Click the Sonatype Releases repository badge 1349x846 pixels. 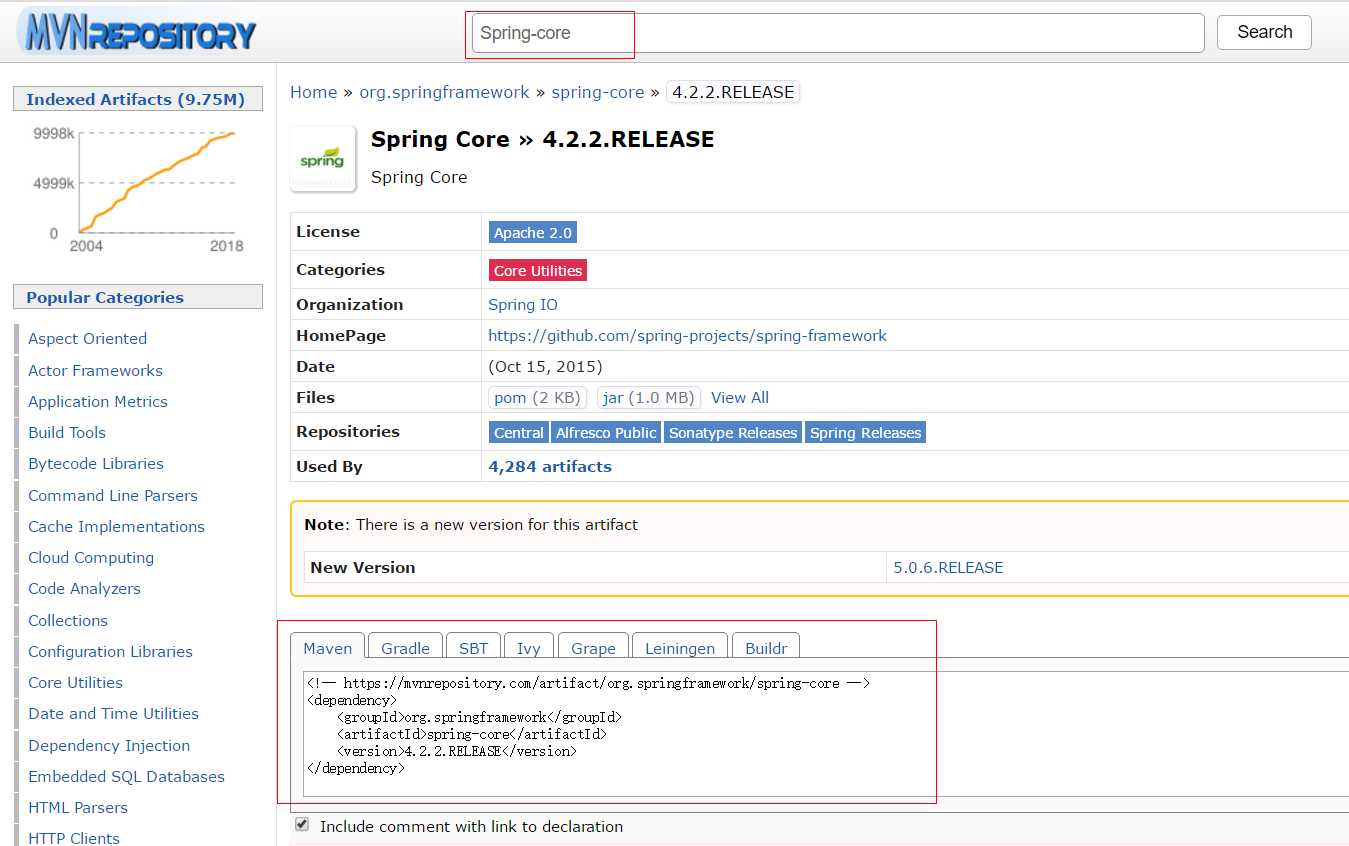[733, 432]
